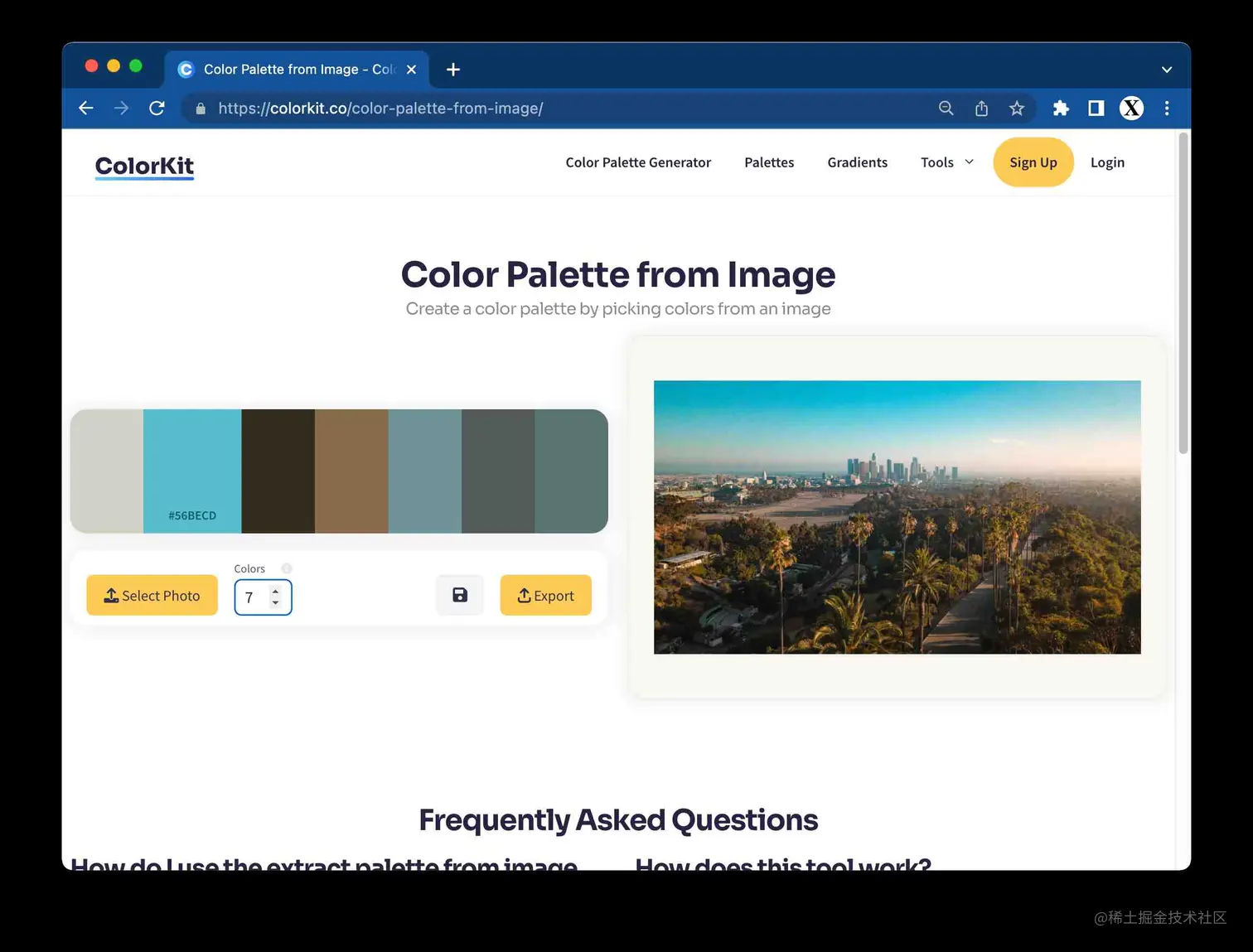The width and height of the screenshot is (1253, 952).
Task: Bookmark this page with the star icon
Action: (1017, 108)
